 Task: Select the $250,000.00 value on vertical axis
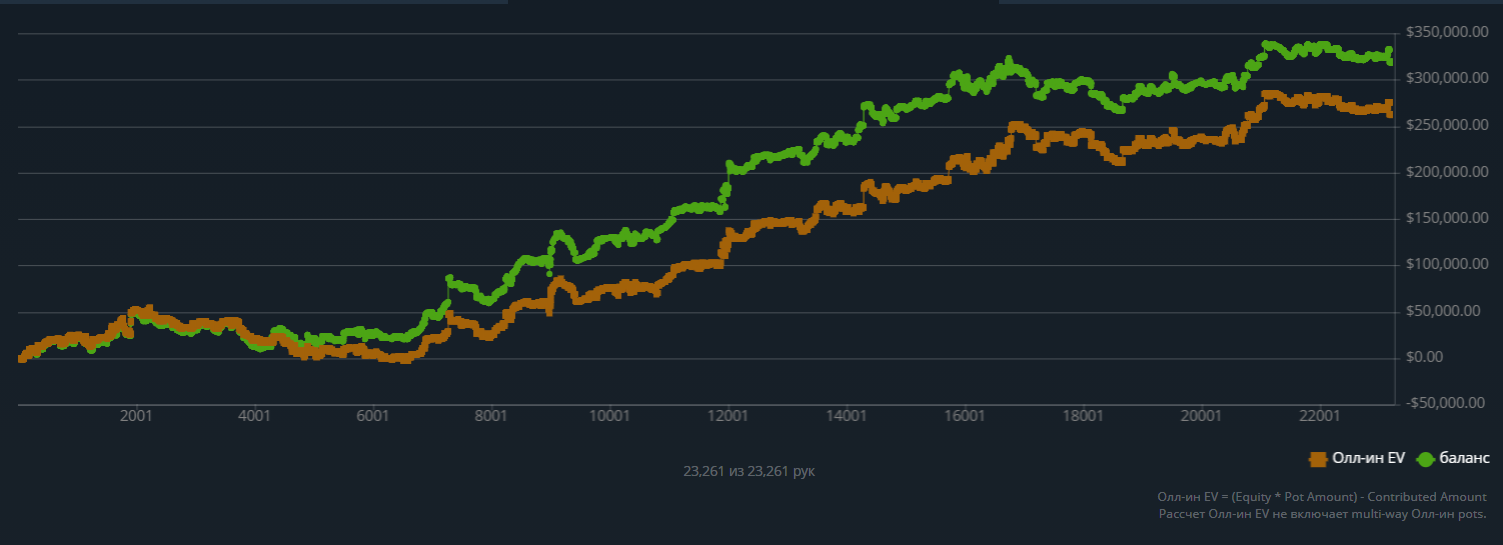1443,125
